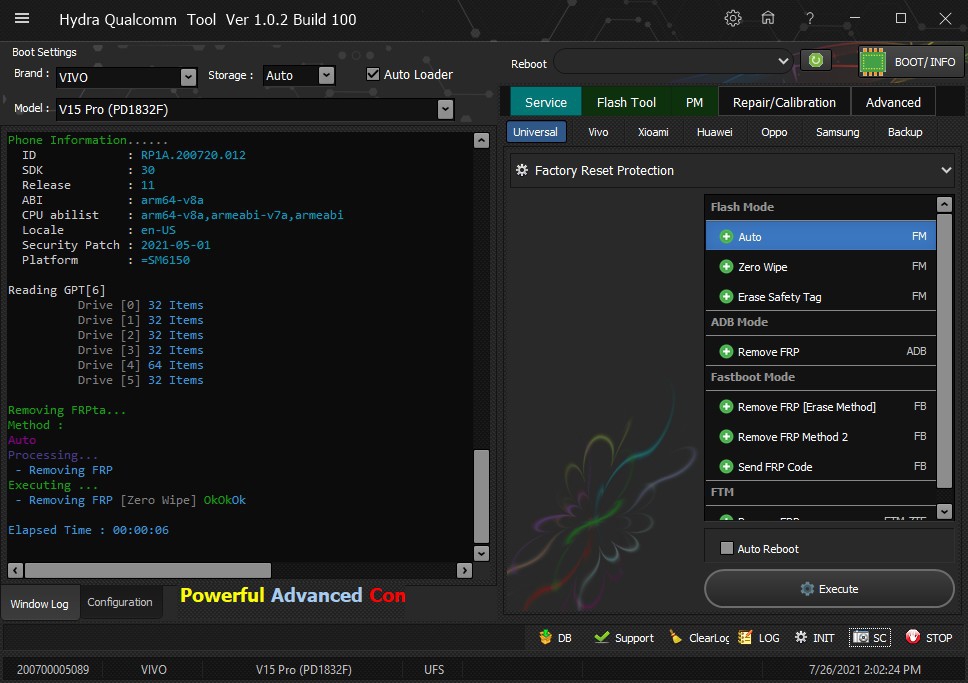Open settings gear in title bar

733,19
